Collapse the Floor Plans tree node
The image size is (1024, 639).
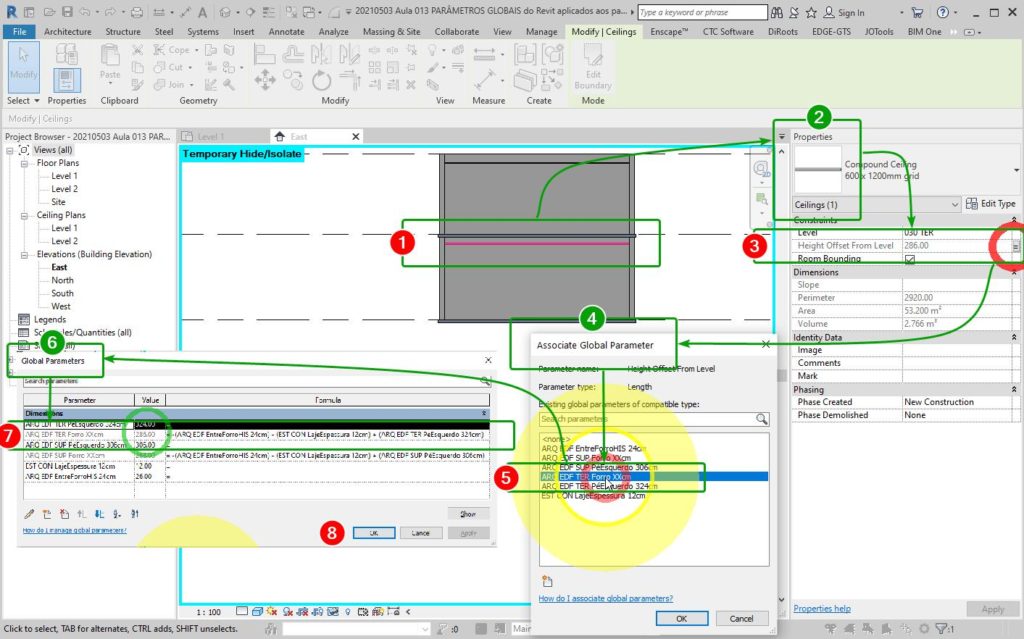tap(25, 163)
